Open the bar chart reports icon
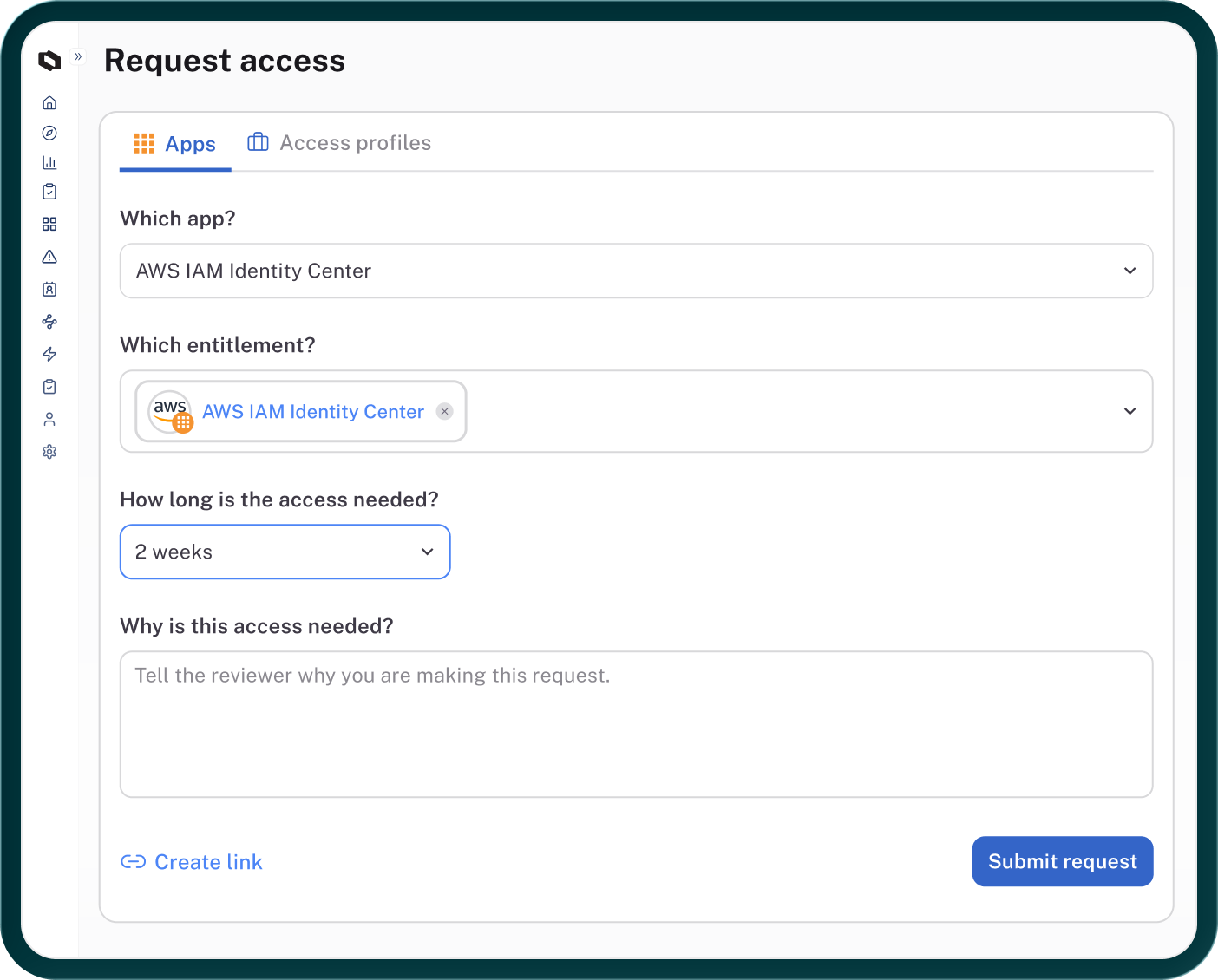 point(49,162)
